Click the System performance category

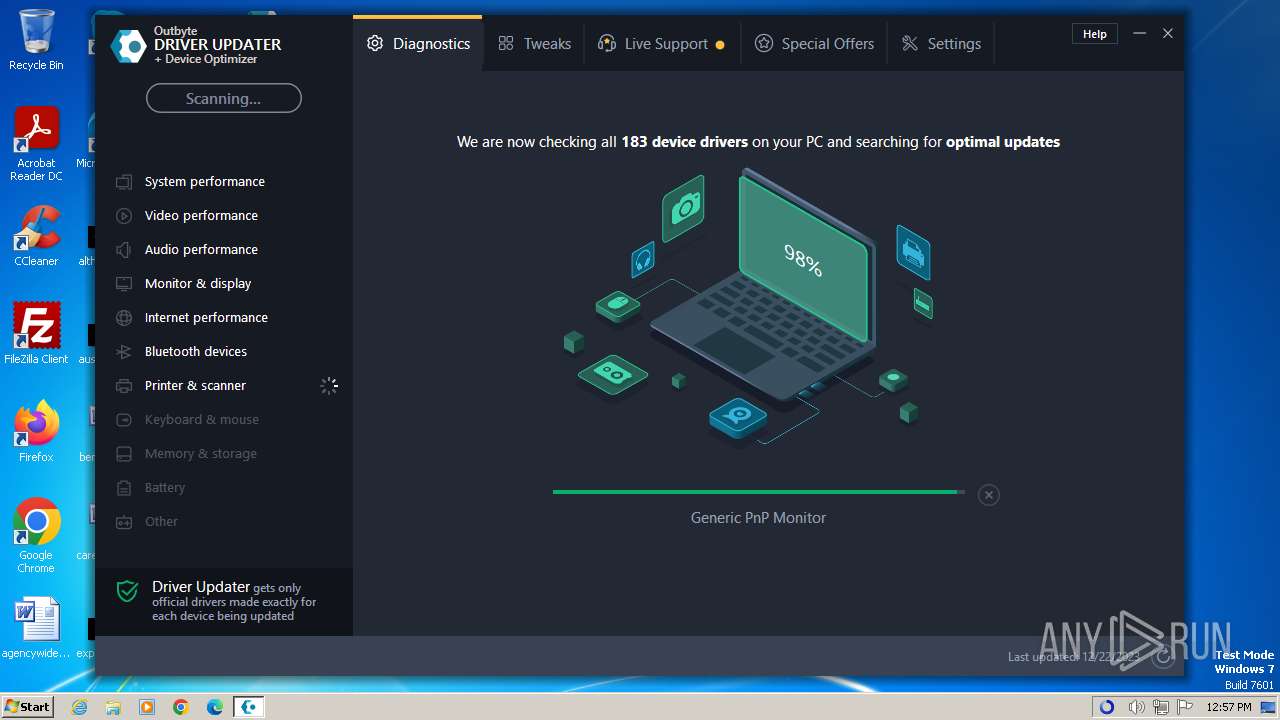[x=205, y=182]
